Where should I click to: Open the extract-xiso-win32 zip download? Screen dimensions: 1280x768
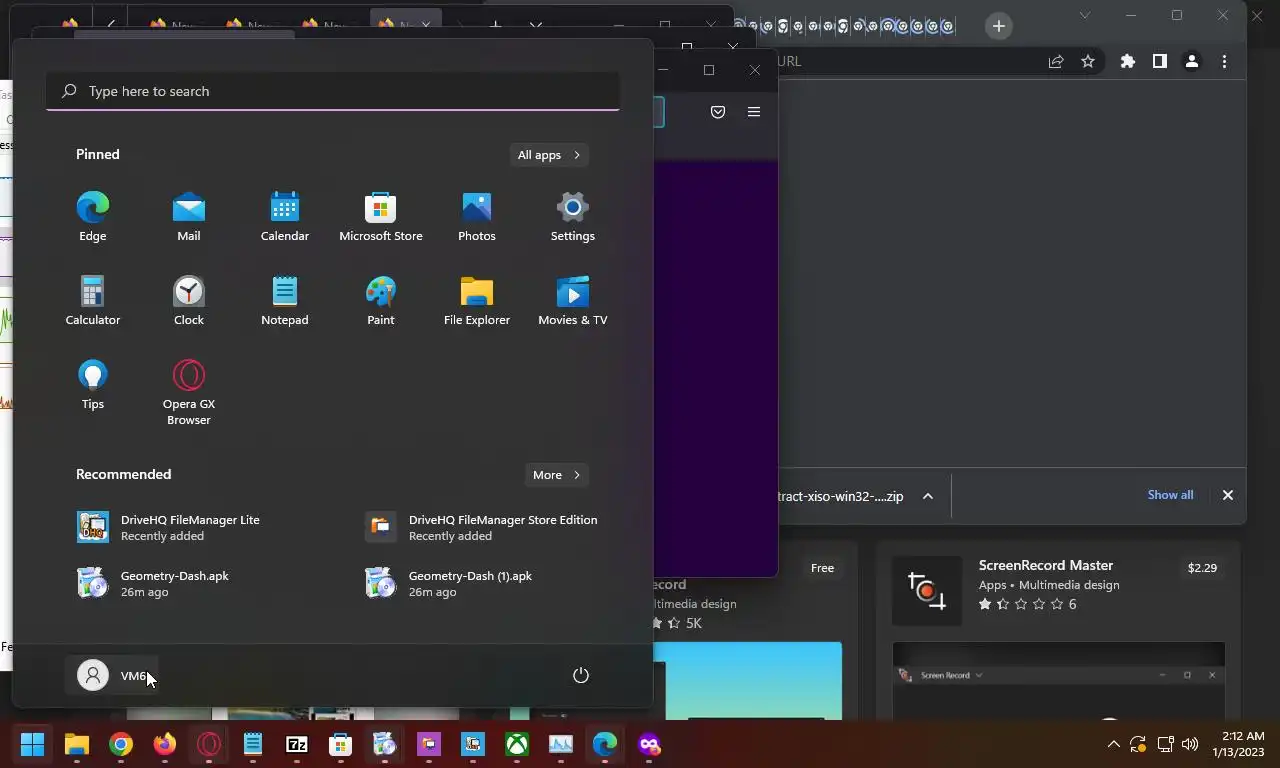click(840, 496)
